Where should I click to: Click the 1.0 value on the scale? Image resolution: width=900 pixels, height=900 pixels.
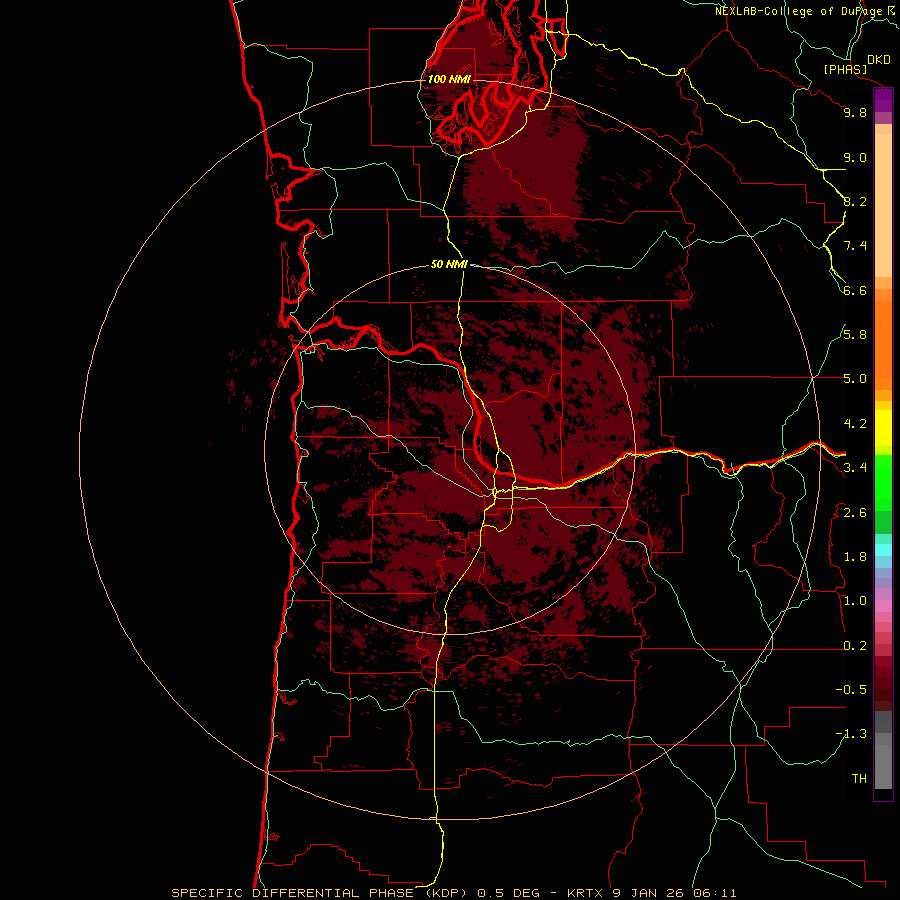[x=855, y=601]
